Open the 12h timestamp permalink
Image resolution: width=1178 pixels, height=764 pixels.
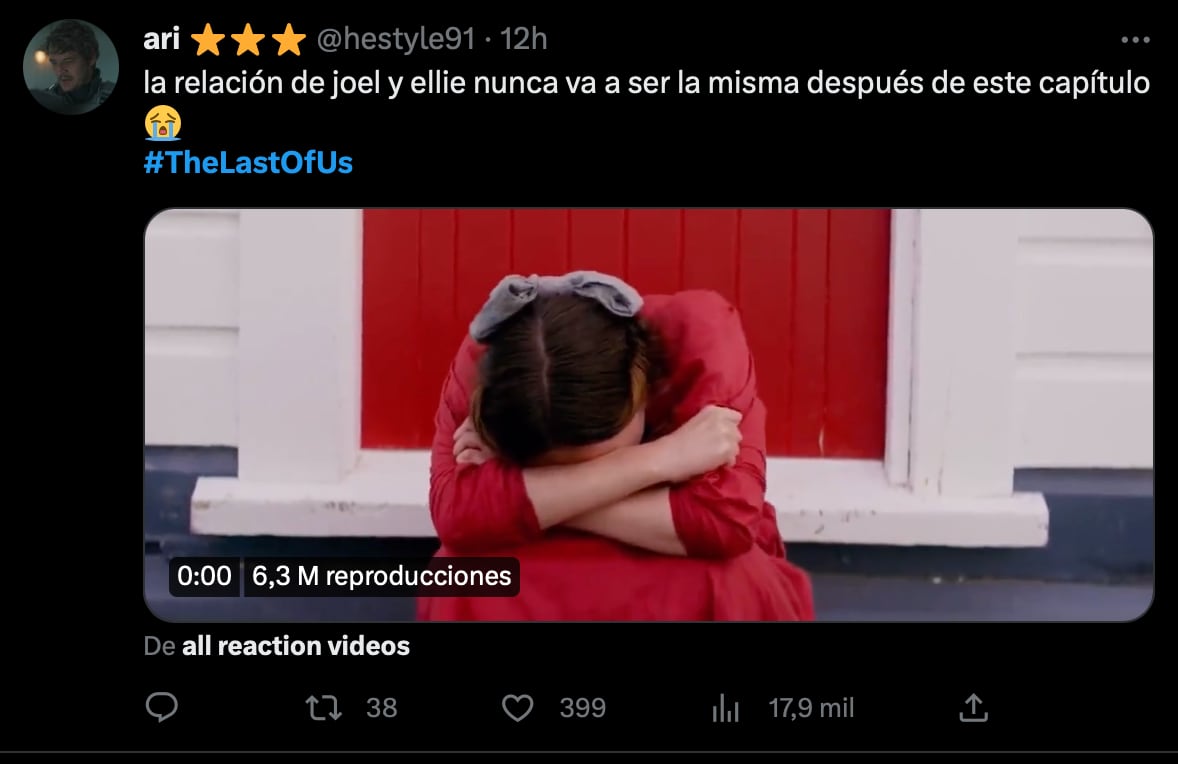(524, 39)
